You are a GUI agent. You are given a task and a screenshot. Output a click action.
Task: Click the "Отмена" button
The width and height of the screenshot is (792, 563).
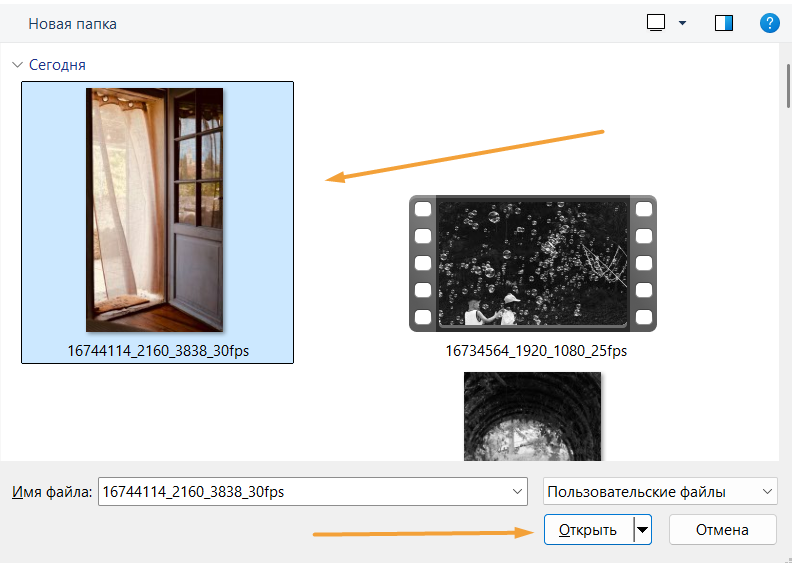(x=722, y=530)
